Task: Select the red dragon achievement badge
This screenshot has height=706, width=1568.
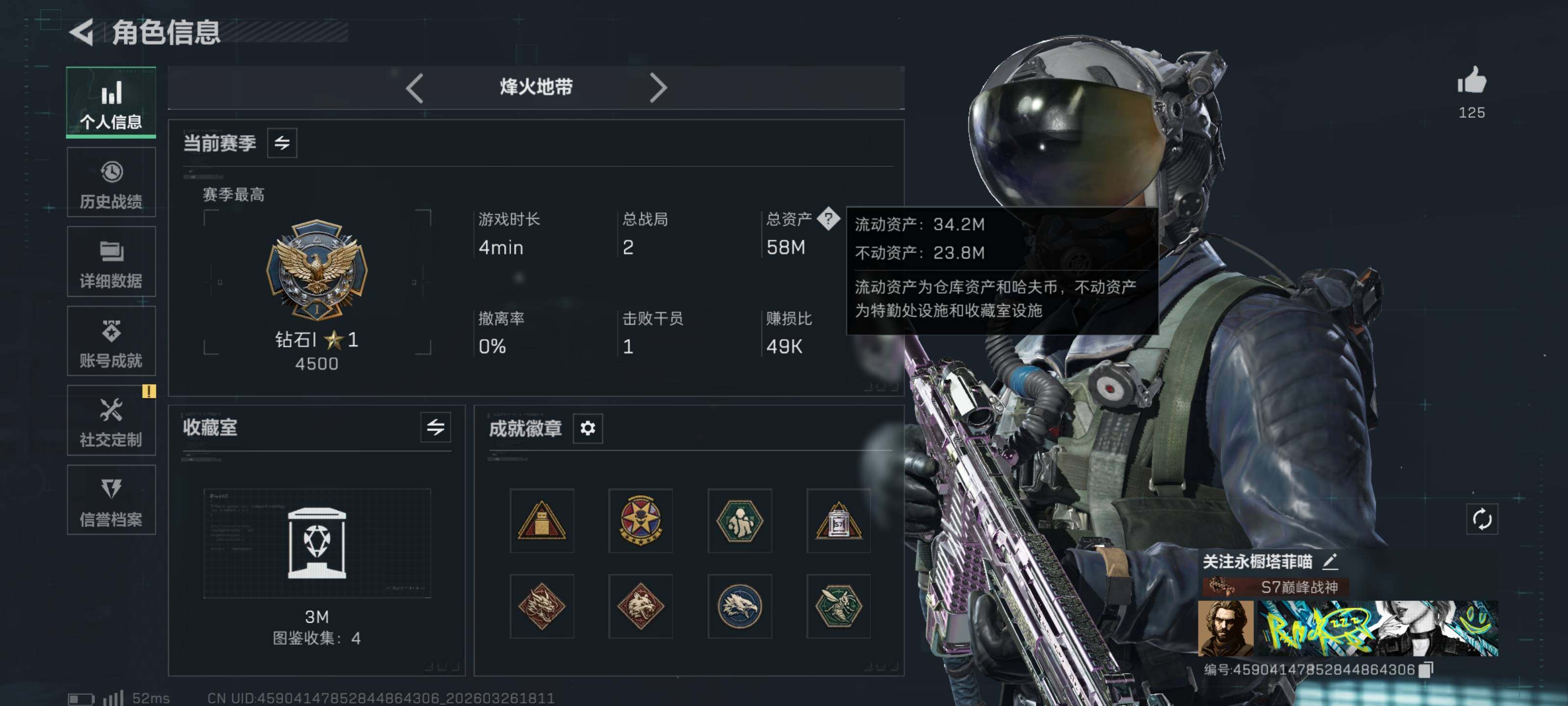Action: pyautogui.click(x=542, y=606)
